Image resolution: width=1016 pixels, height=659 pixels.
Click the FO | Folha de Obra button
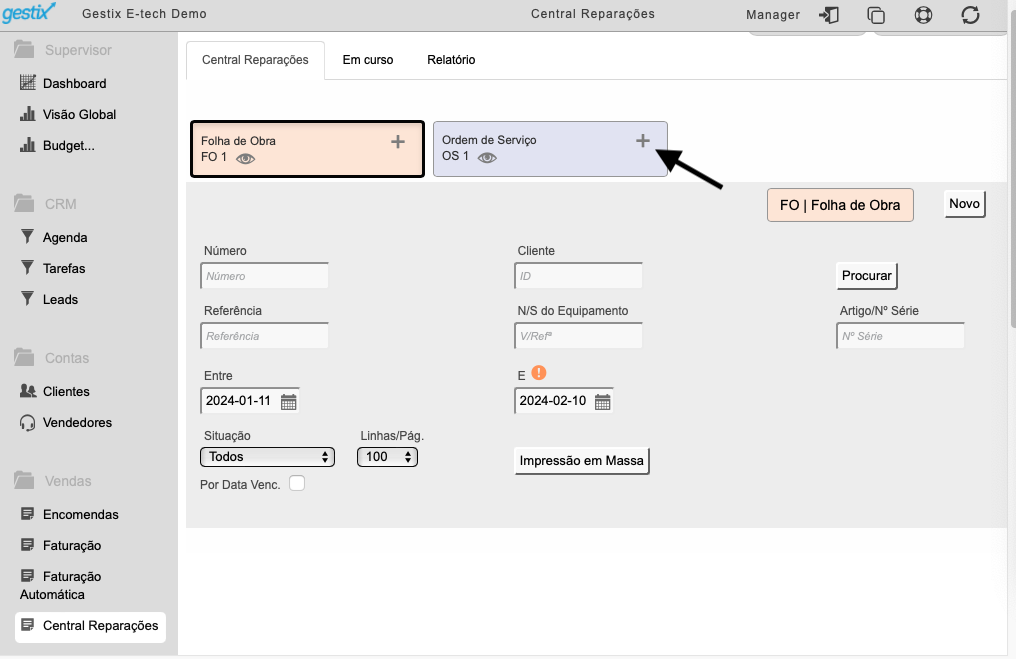coord(840,205)
